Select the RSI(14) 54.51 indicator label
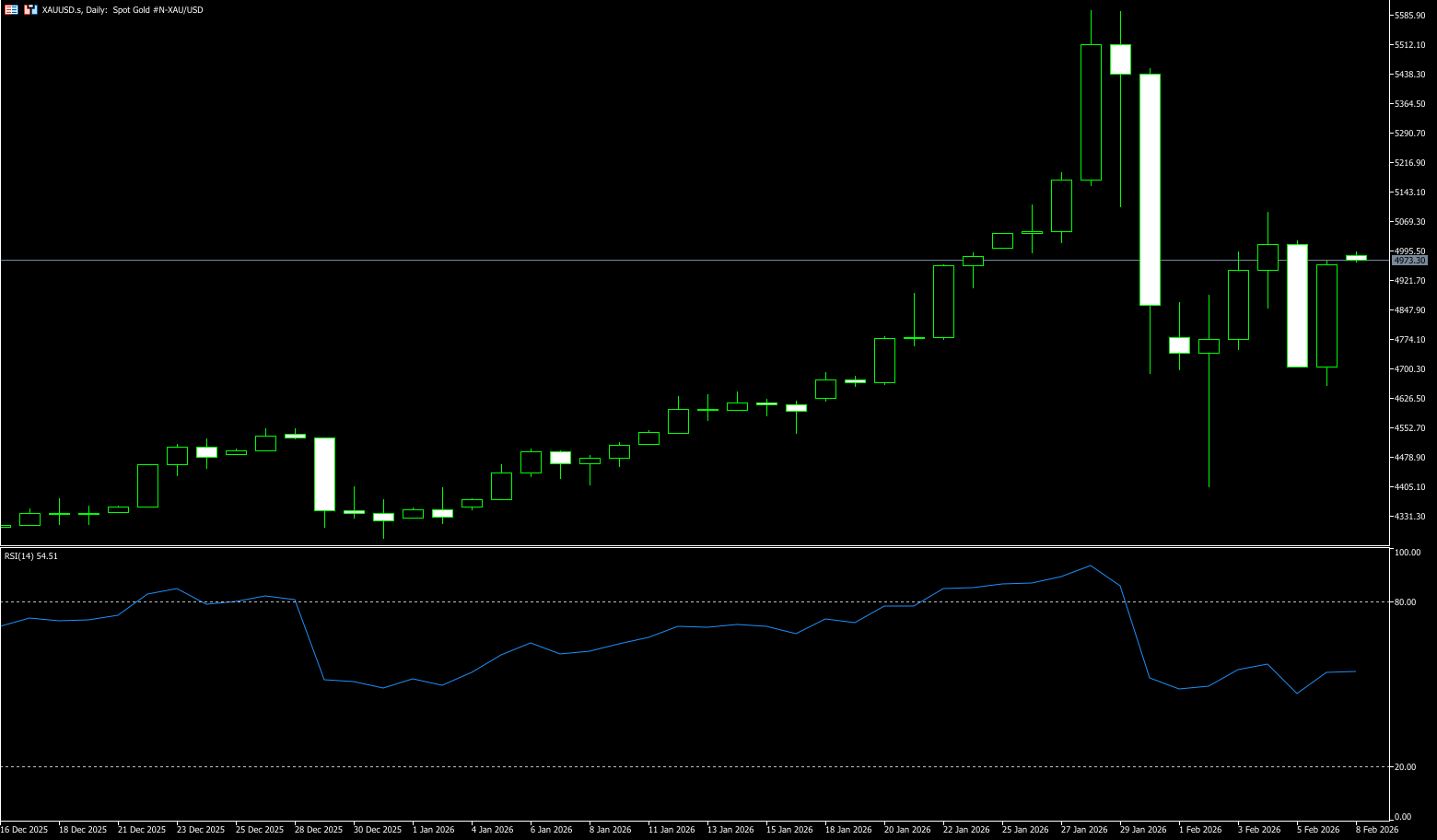Viewport: 1437px width, 840px height. click(x=31, y=556)
